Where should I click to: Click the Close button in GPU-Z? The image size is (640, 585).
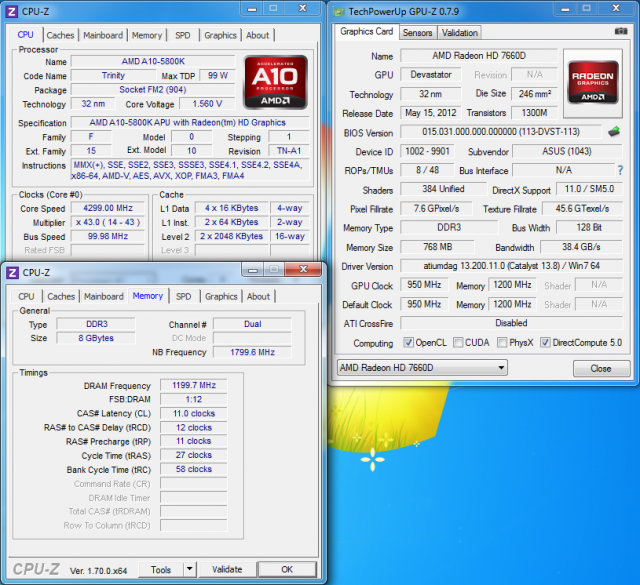601,368
